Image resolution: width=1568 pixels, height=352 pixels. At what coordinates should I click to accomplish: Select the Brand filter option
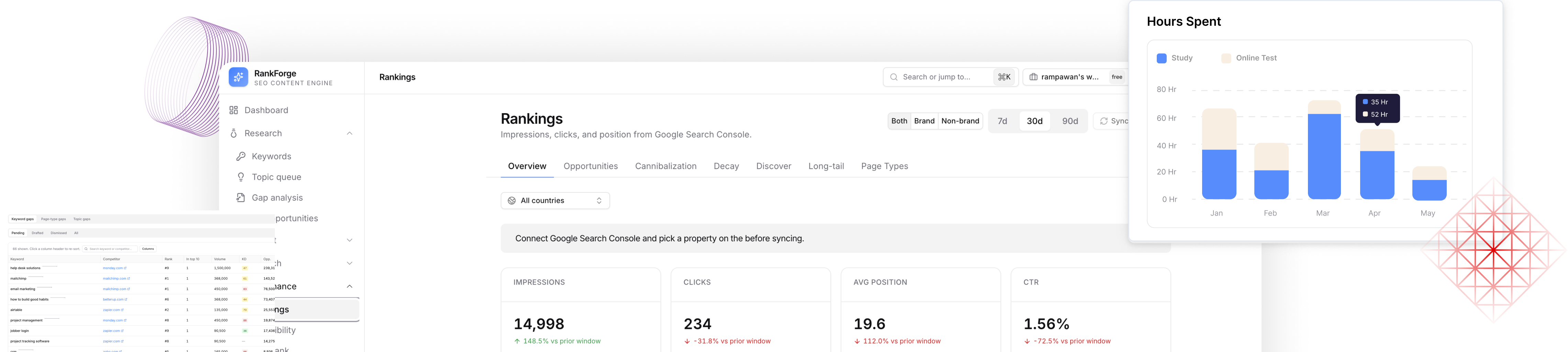pos(924,121)
